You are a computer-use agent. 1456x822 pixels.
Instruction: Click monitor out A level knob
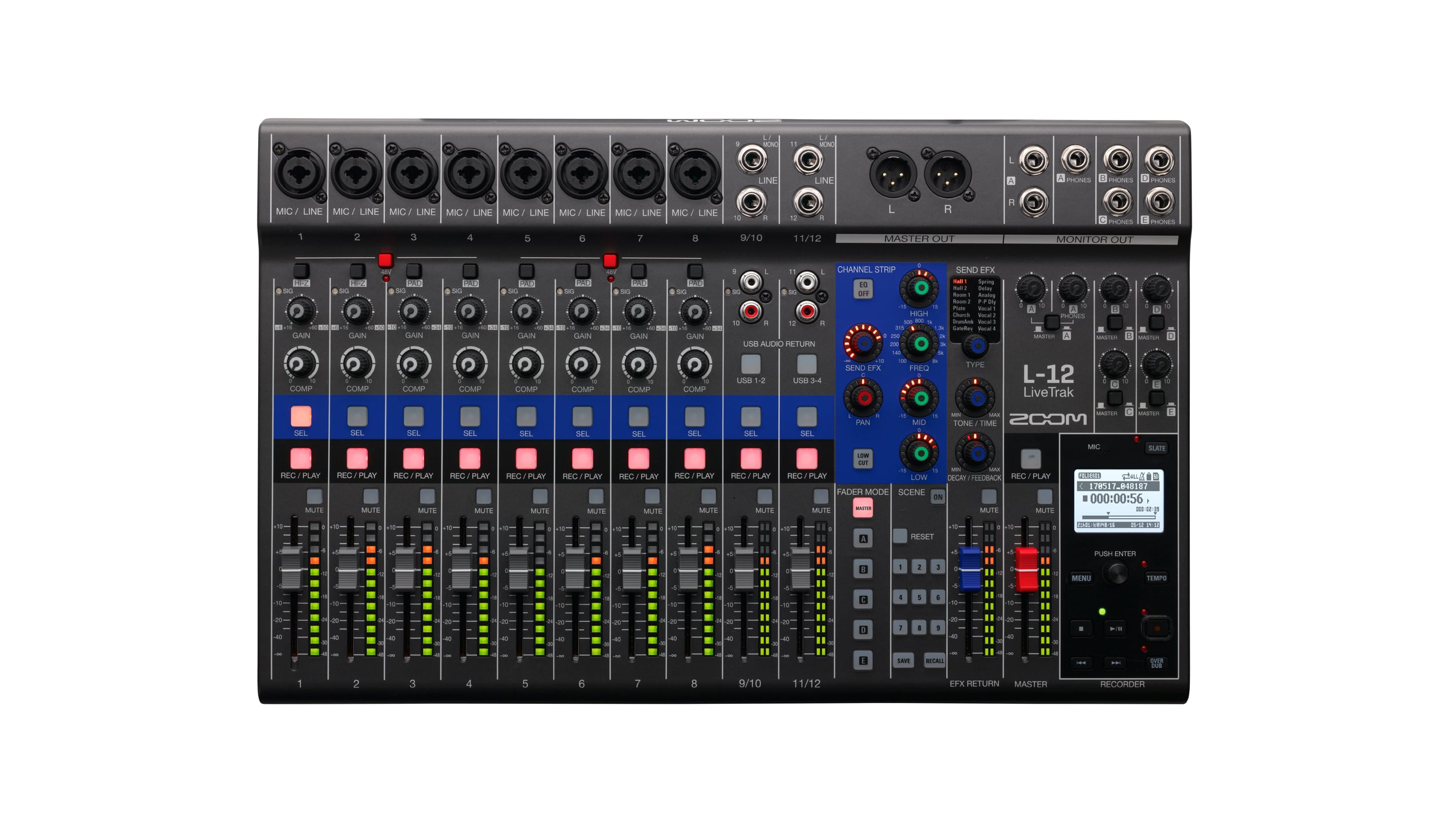point(1031,288)
